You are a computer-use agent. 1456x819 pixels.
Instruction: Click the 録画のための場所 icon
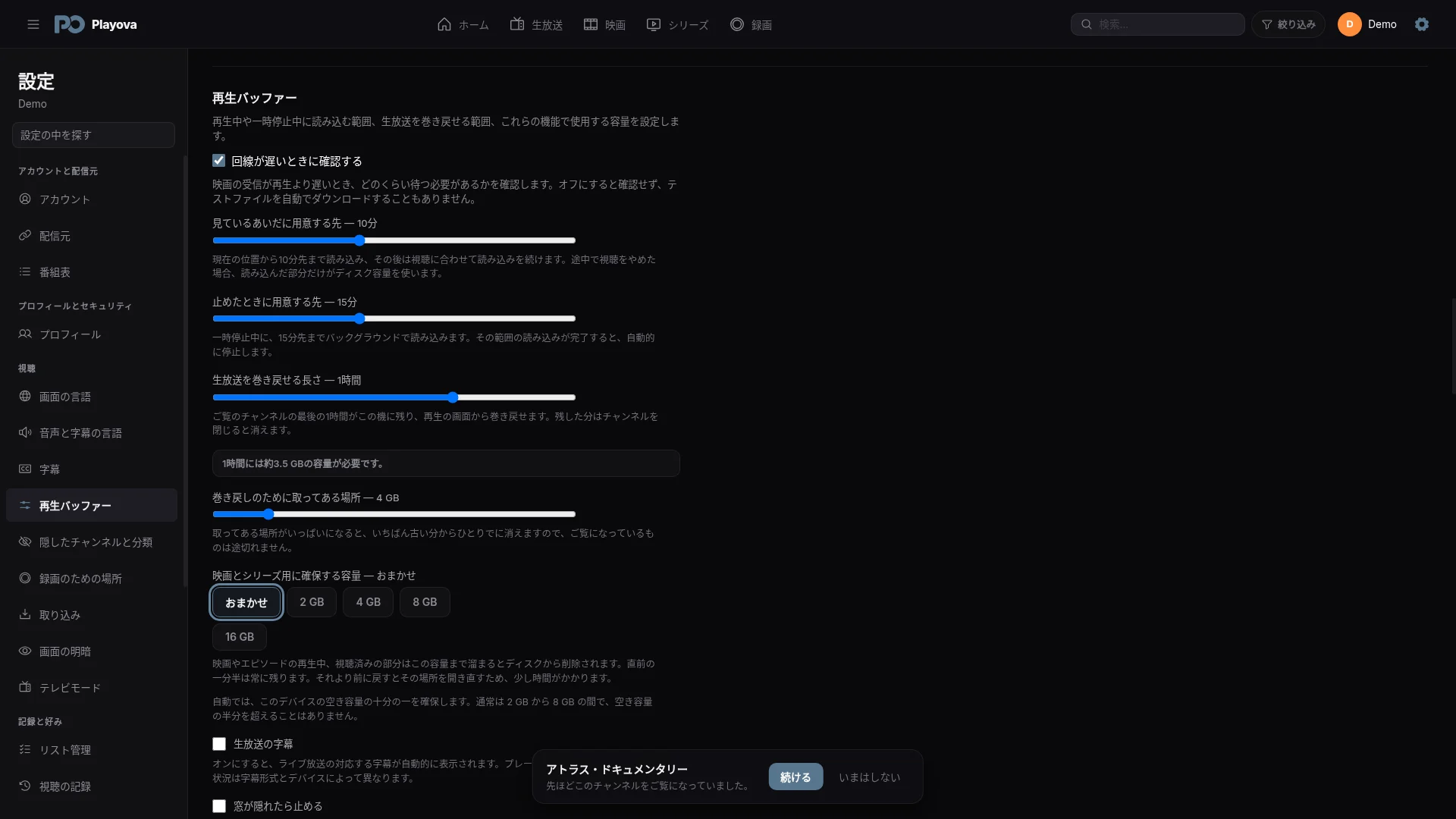[x=25, y=578]
